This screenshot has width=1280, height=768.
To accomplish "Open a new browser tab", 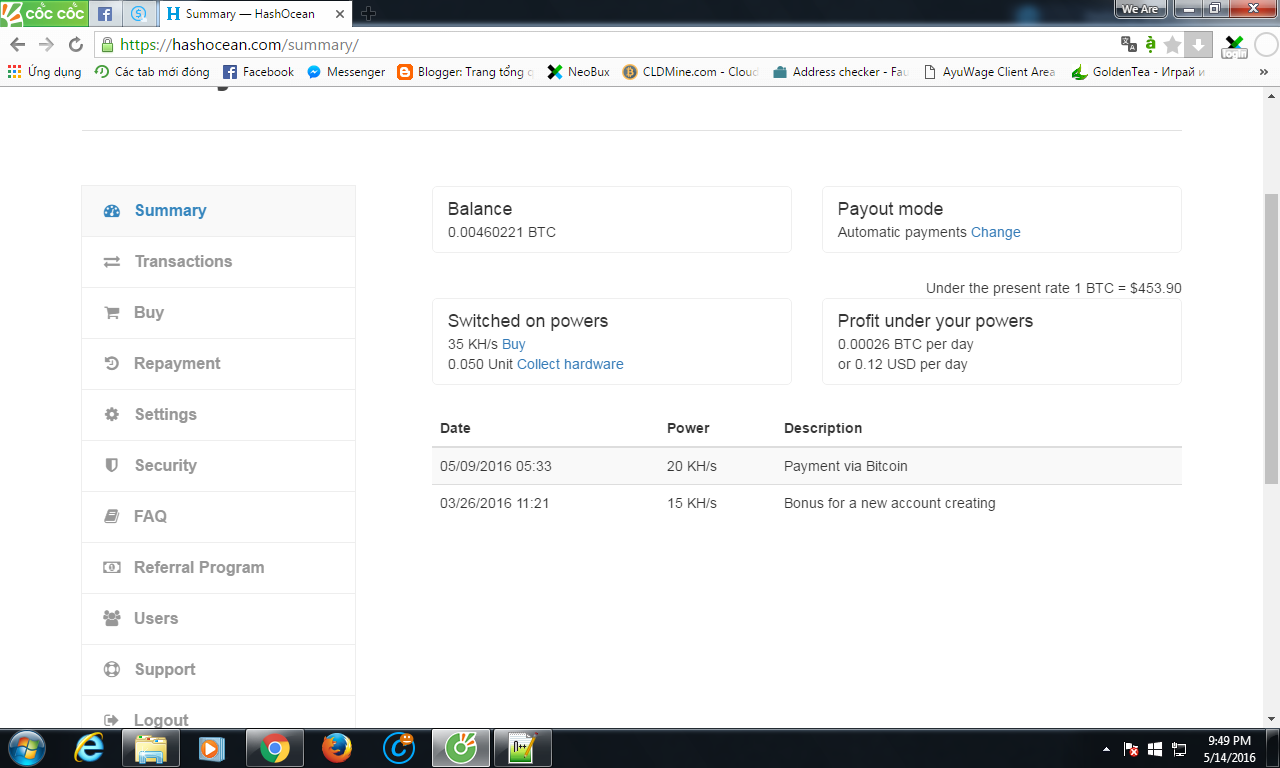I will click(x=369, y=14).
